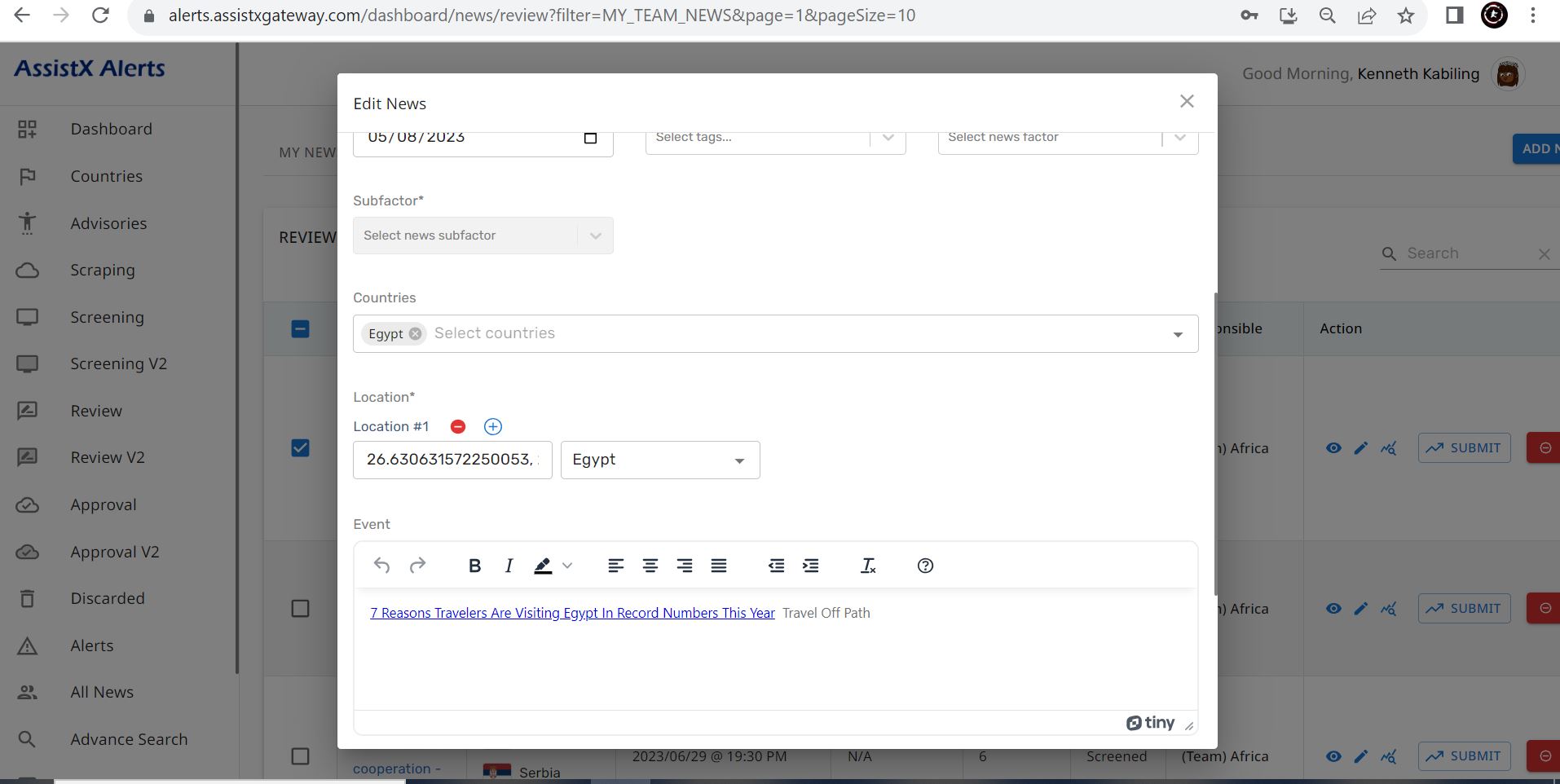Open Advance Search in the sidebar
1560x784 pixels.
(129, 739)
